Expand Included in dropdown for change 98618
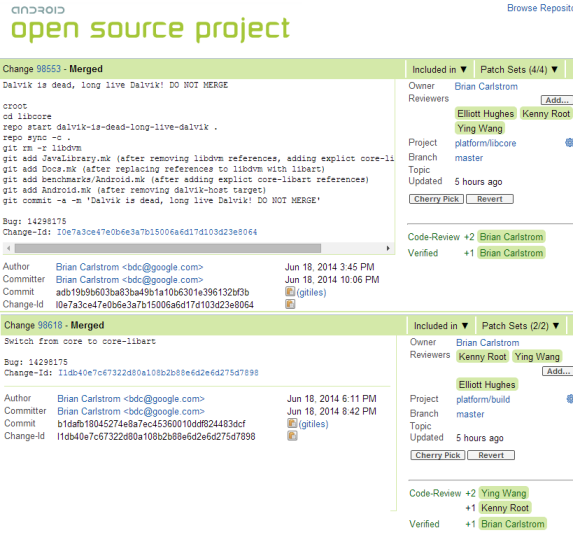This screenshot has height=535, width=573. [441, 326]
